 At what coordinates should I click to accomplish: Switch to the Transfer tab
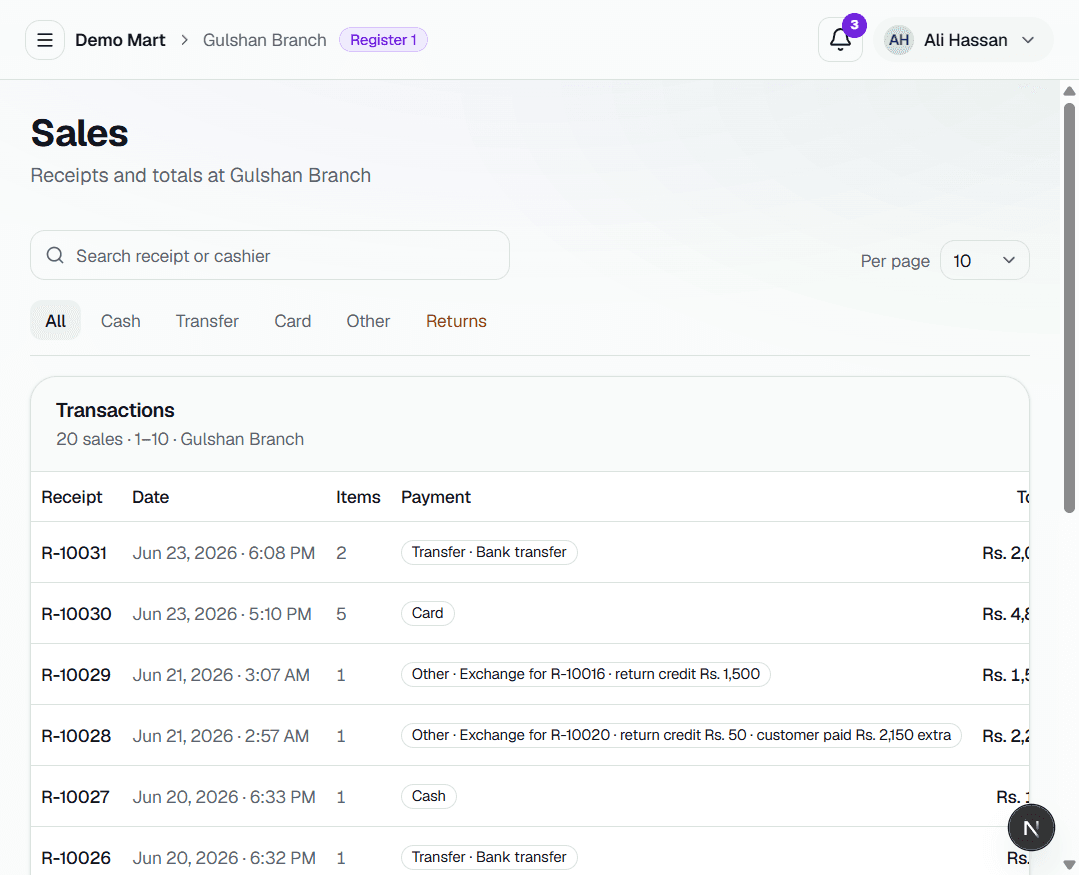[x=207, y=321]
